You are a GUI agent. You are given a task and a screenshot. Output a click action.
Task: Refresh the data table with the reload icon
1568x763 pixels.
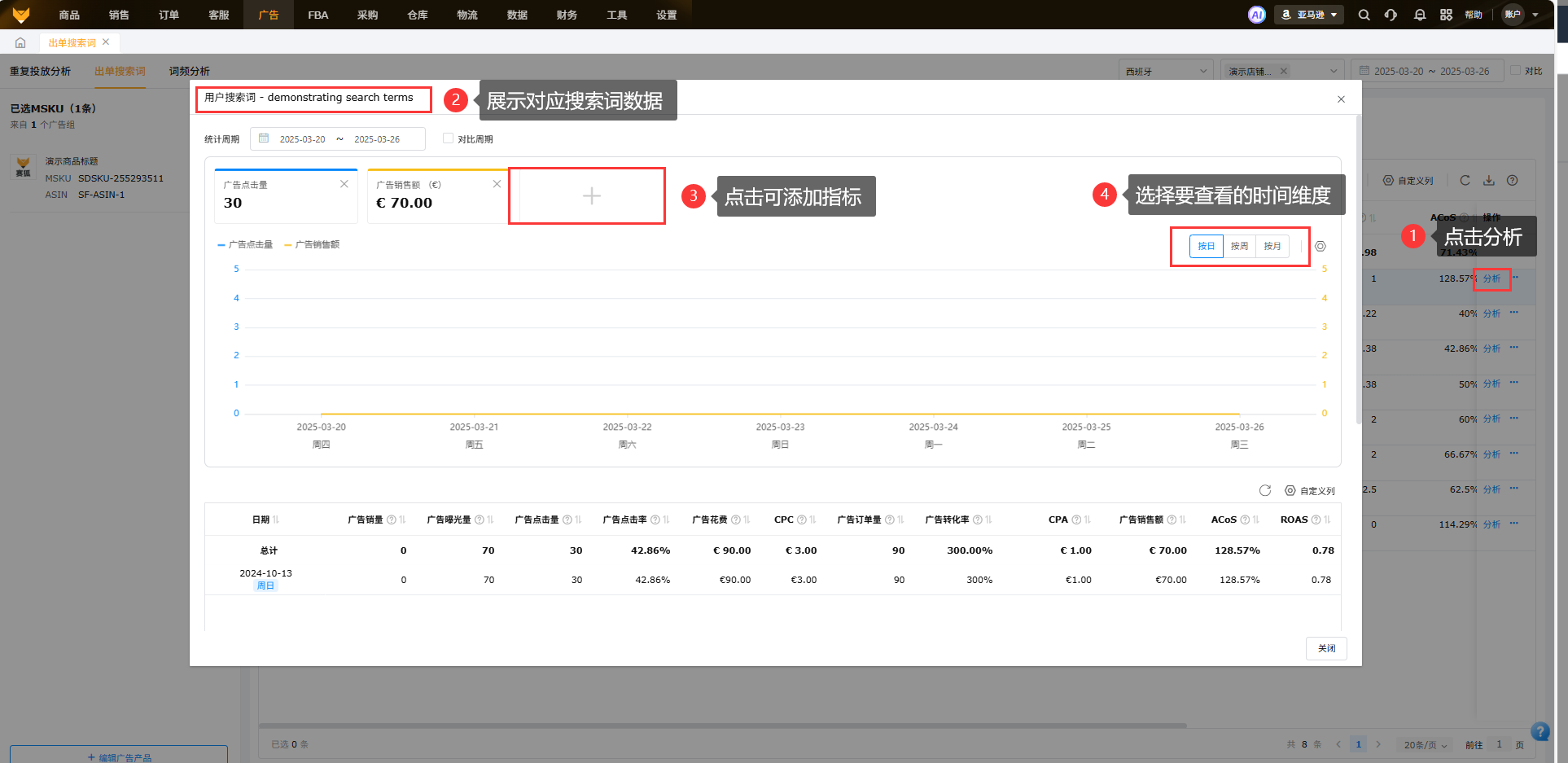1264,490
